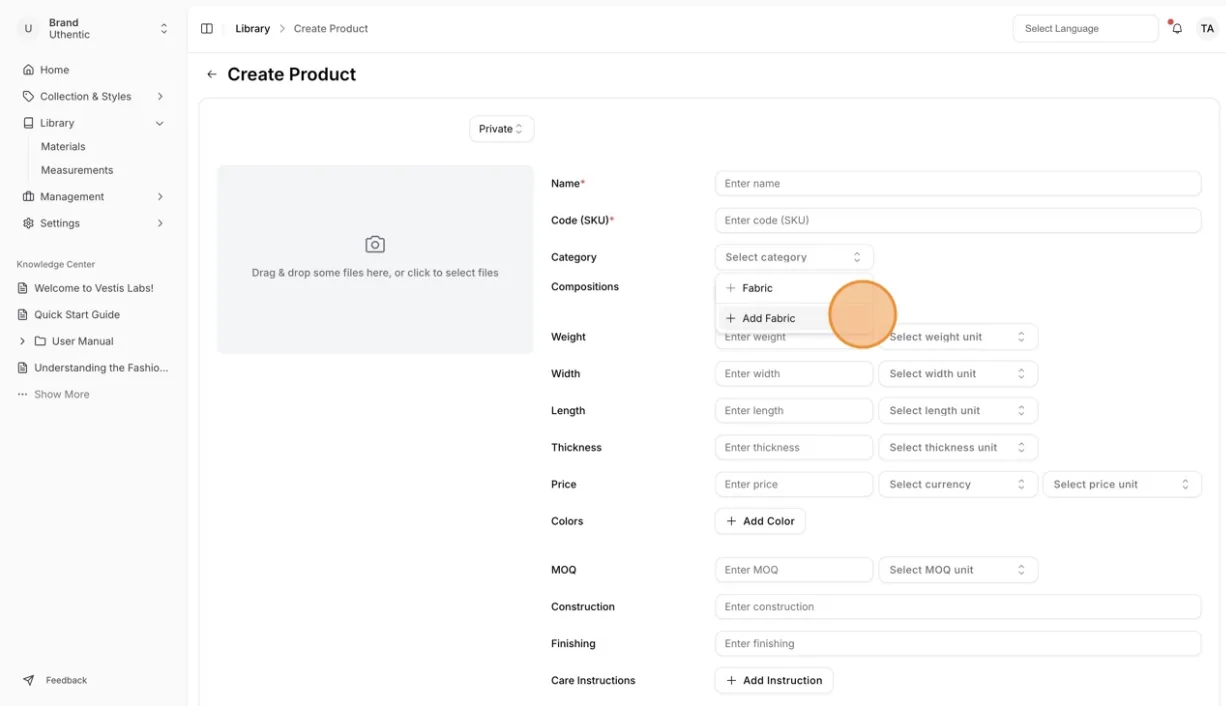
Task: Open Welcome to Vestis Labs link
Action: coord(94,288)
